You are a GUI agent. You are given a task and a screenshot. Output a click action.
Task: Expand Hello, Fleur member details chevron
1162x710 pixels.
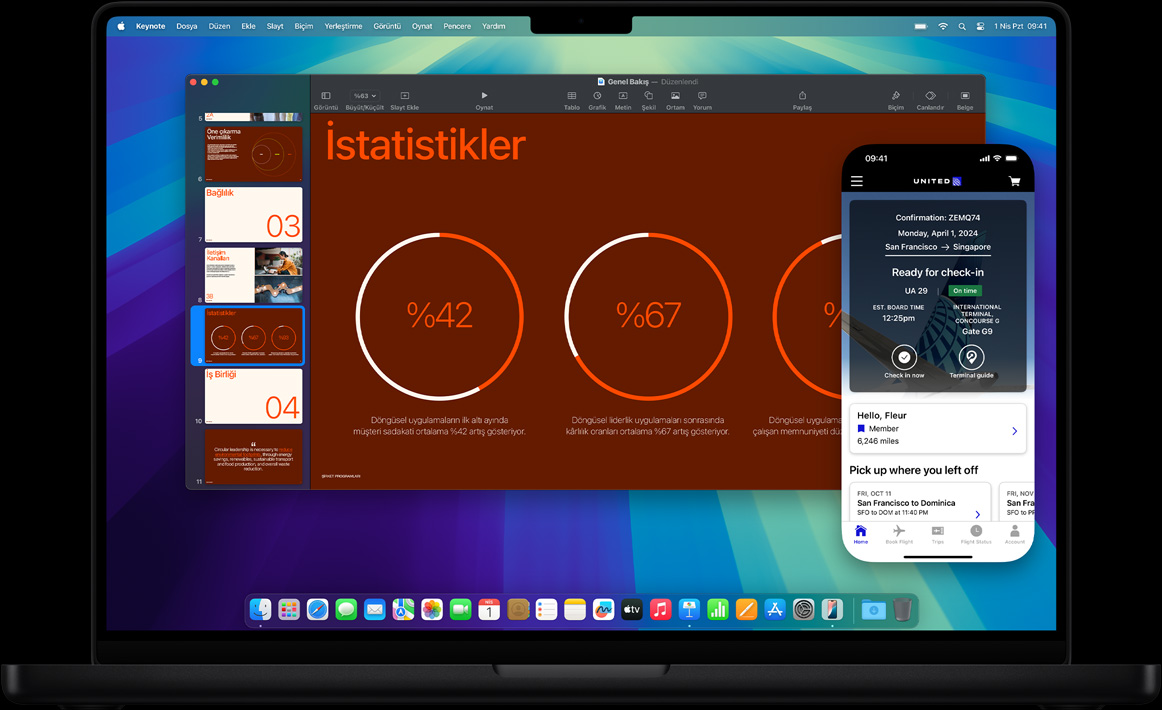(x=1015, y=431)
